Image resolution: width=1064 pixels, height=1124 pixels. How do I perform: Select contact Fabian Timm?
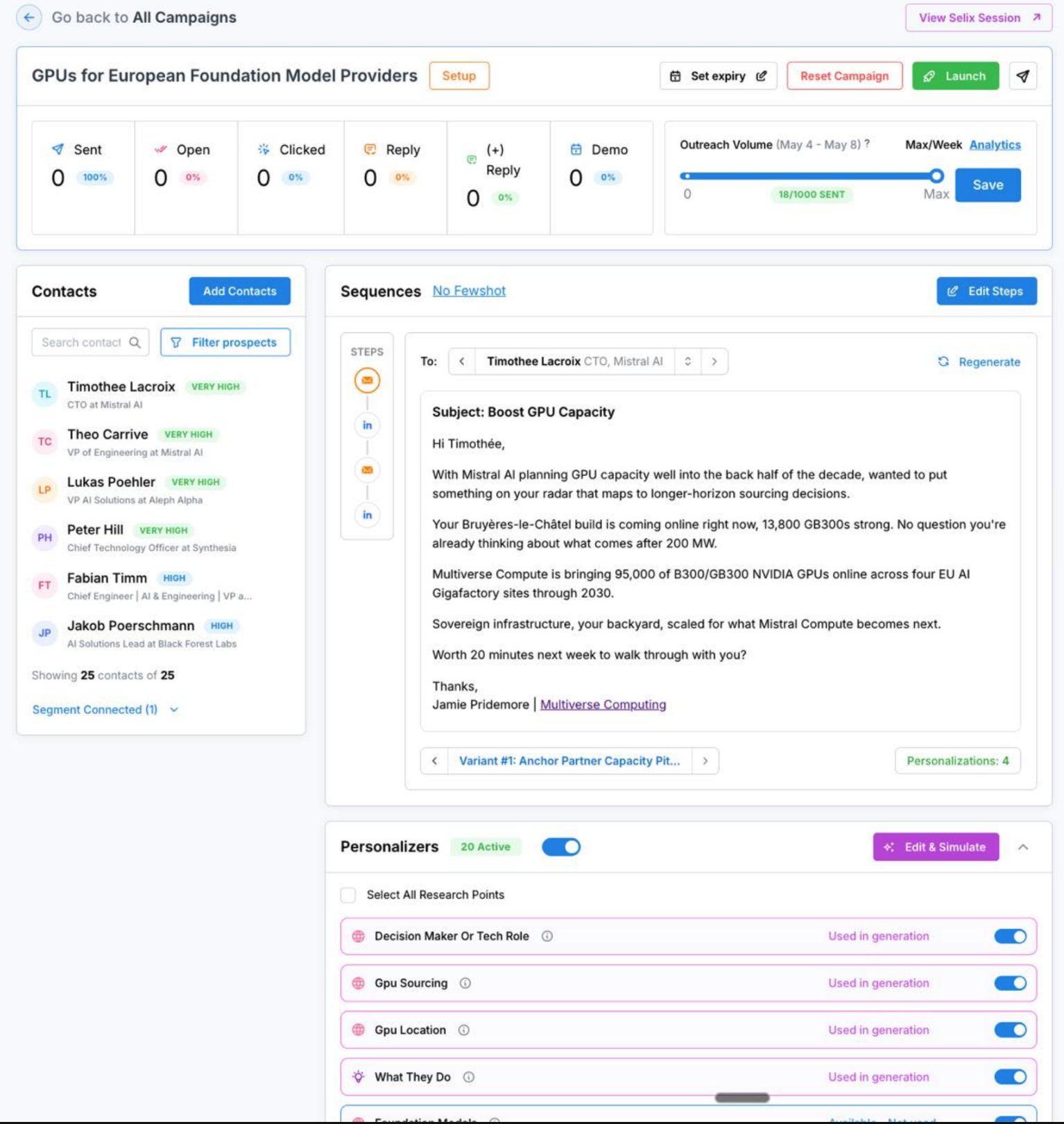(160, 586)
